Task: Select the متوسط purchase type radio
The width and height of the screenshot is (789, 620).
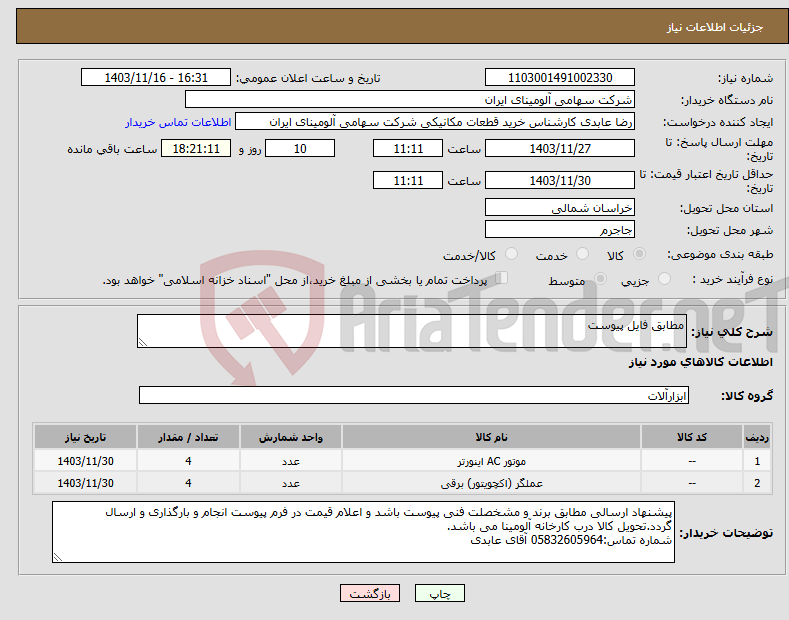Action: pyautogui.click(x=600, y=279)
